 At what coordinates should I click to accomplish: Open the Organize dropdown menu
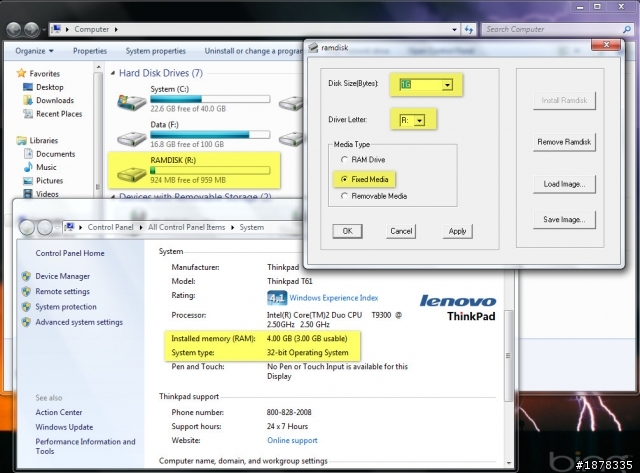coord(34,51)
